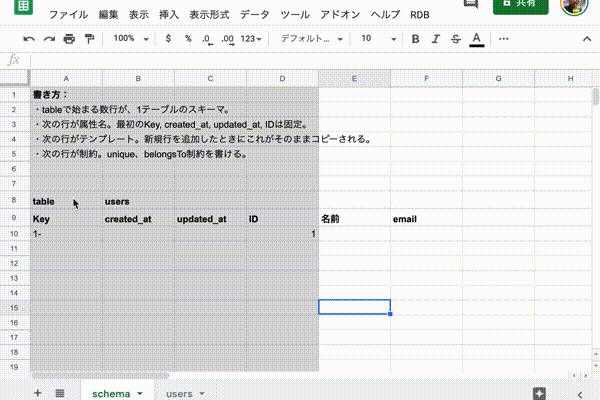Click cell containing 'users'
This screenshot has height=400, width=600.
click(x=138, y=201)
